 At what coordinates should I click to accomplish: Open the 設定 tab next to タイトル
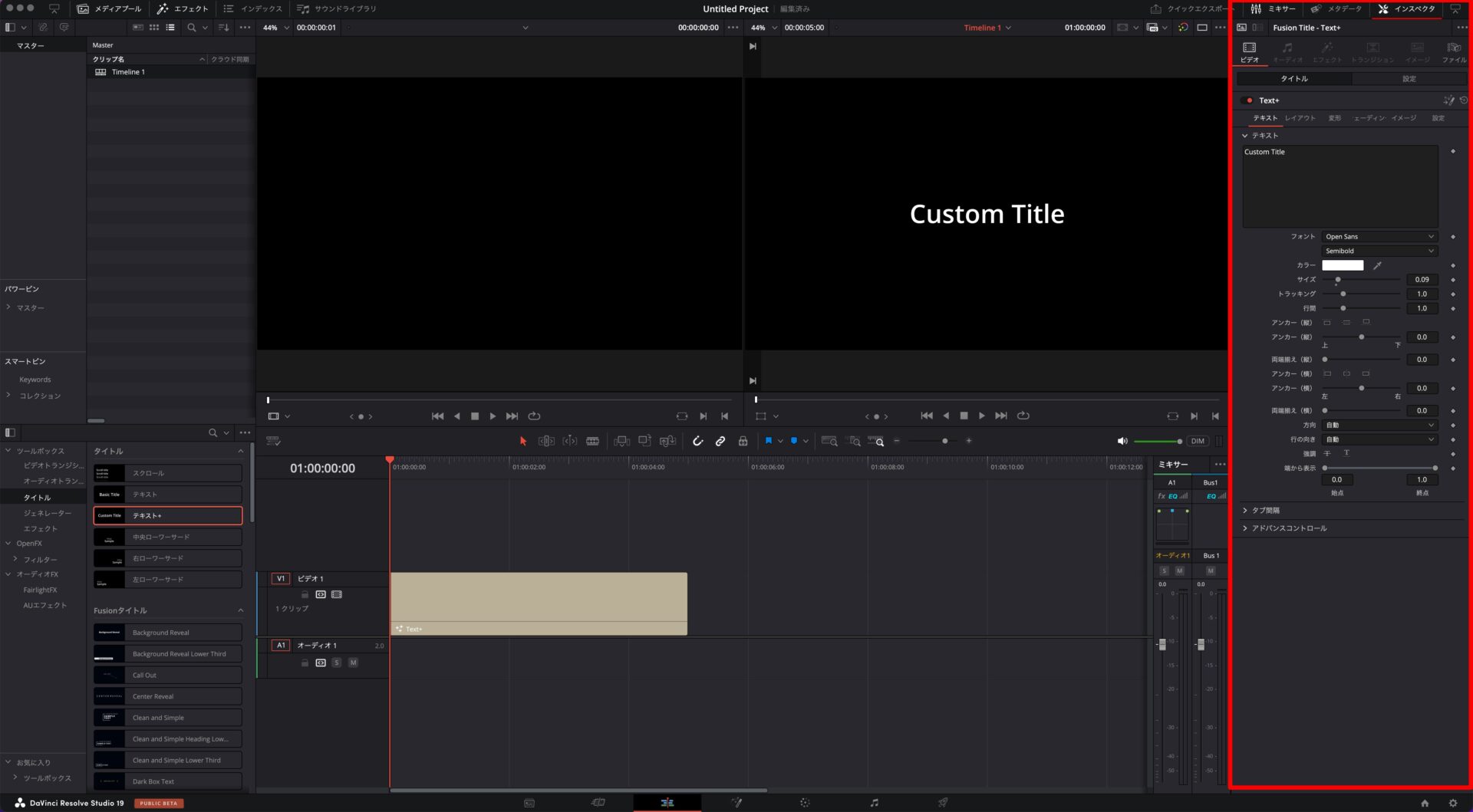1409,79
